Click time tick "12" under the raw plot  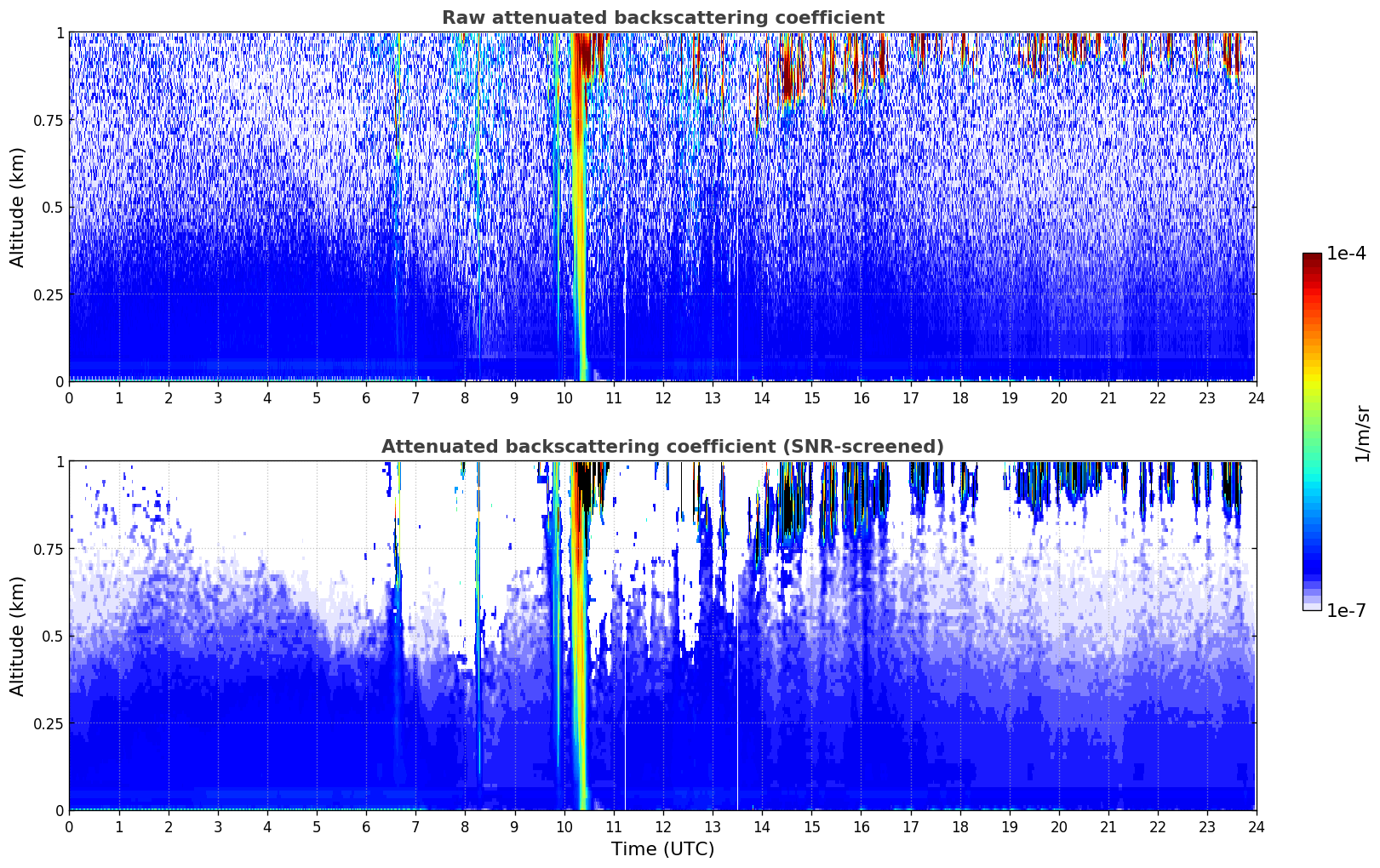click(x=662, y=397)
